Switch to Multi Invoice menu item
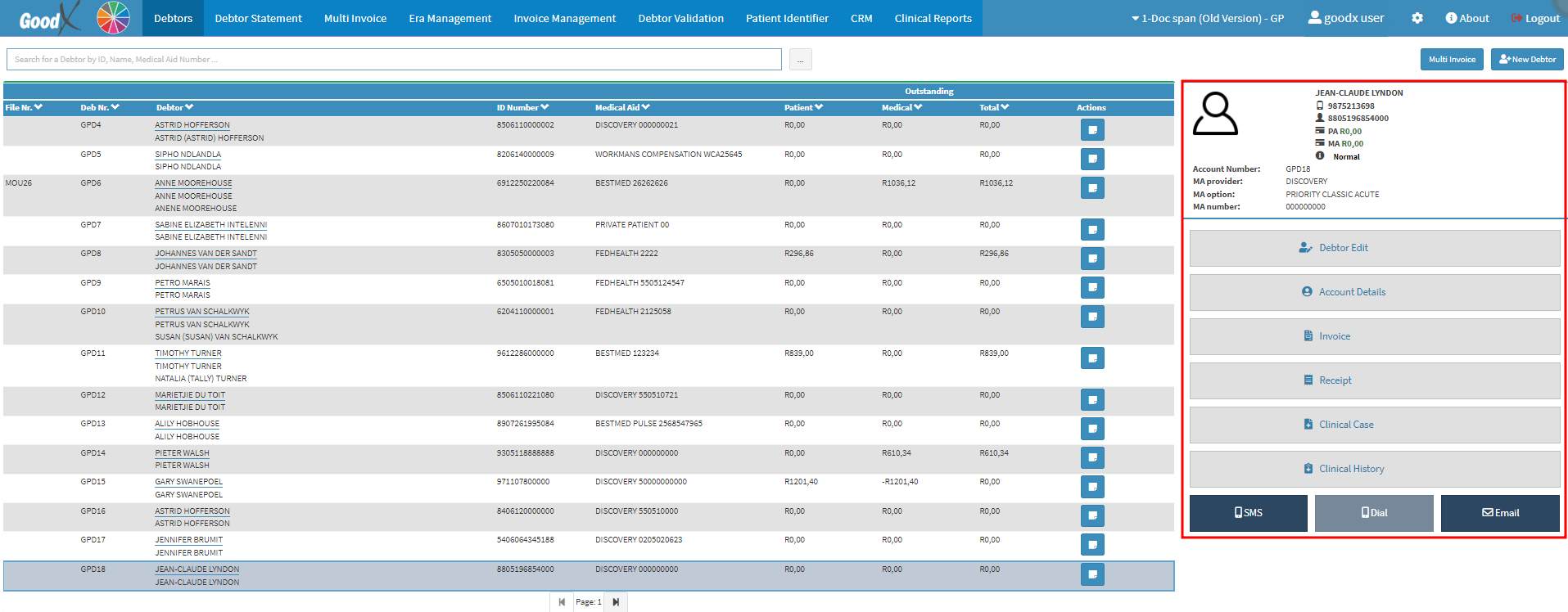Viewport: 1568px width, 612px height. pos(355,18)
